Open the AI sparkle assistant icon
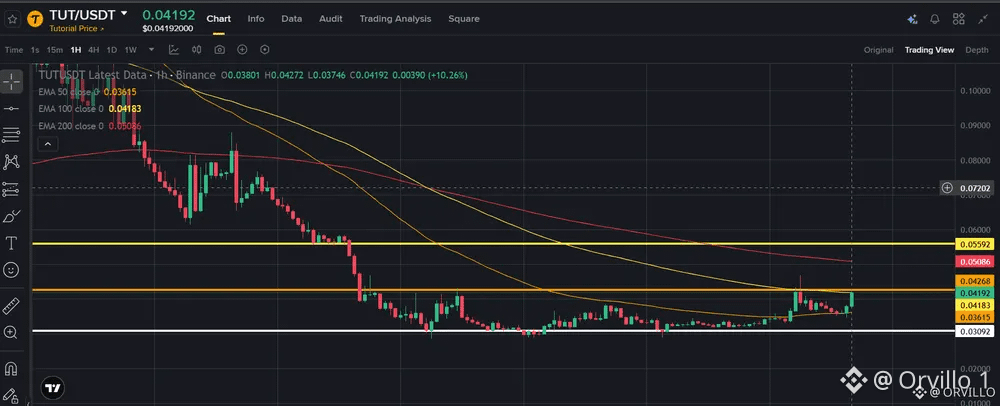 tap(913, 19)
